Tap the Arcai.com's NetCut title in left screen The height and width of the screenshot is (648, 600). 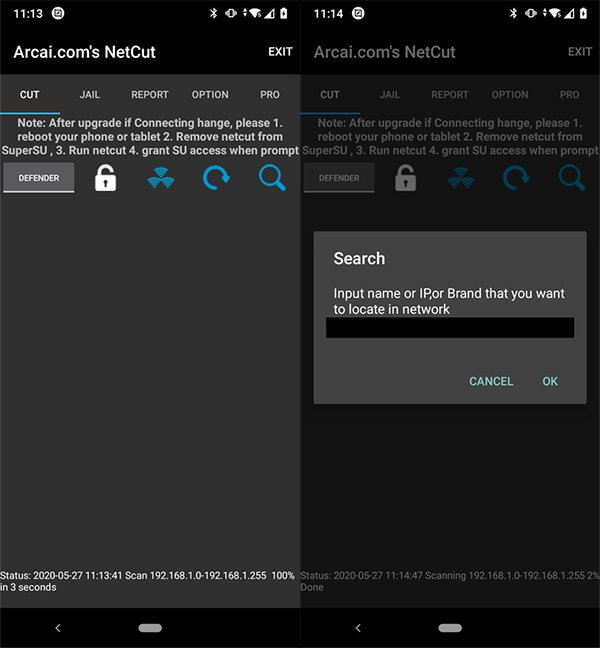coord(84,52)
